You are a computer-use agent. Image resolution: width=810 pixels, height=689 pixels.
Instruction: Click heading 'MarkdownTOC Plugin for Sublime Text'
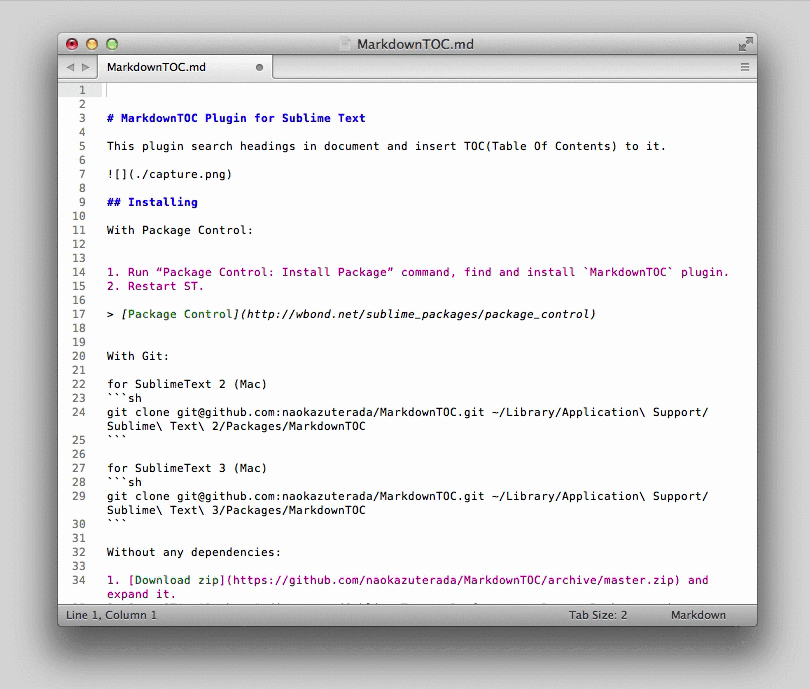tap(236, 118)
